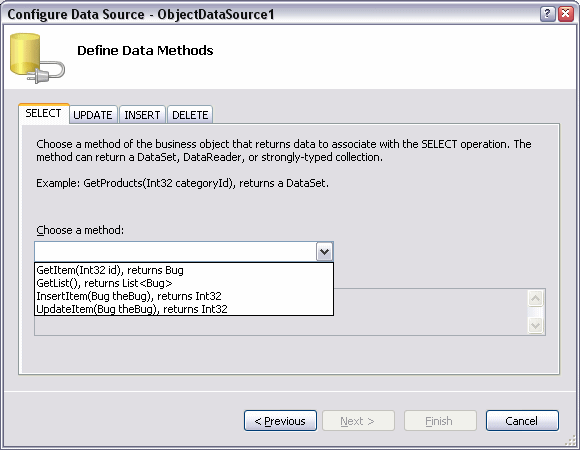Image resolution: width=580 pixels, height=450 pixels.
Task: Choose GetList(), returns List<Bug>
Action: click(x=184, y=283)
